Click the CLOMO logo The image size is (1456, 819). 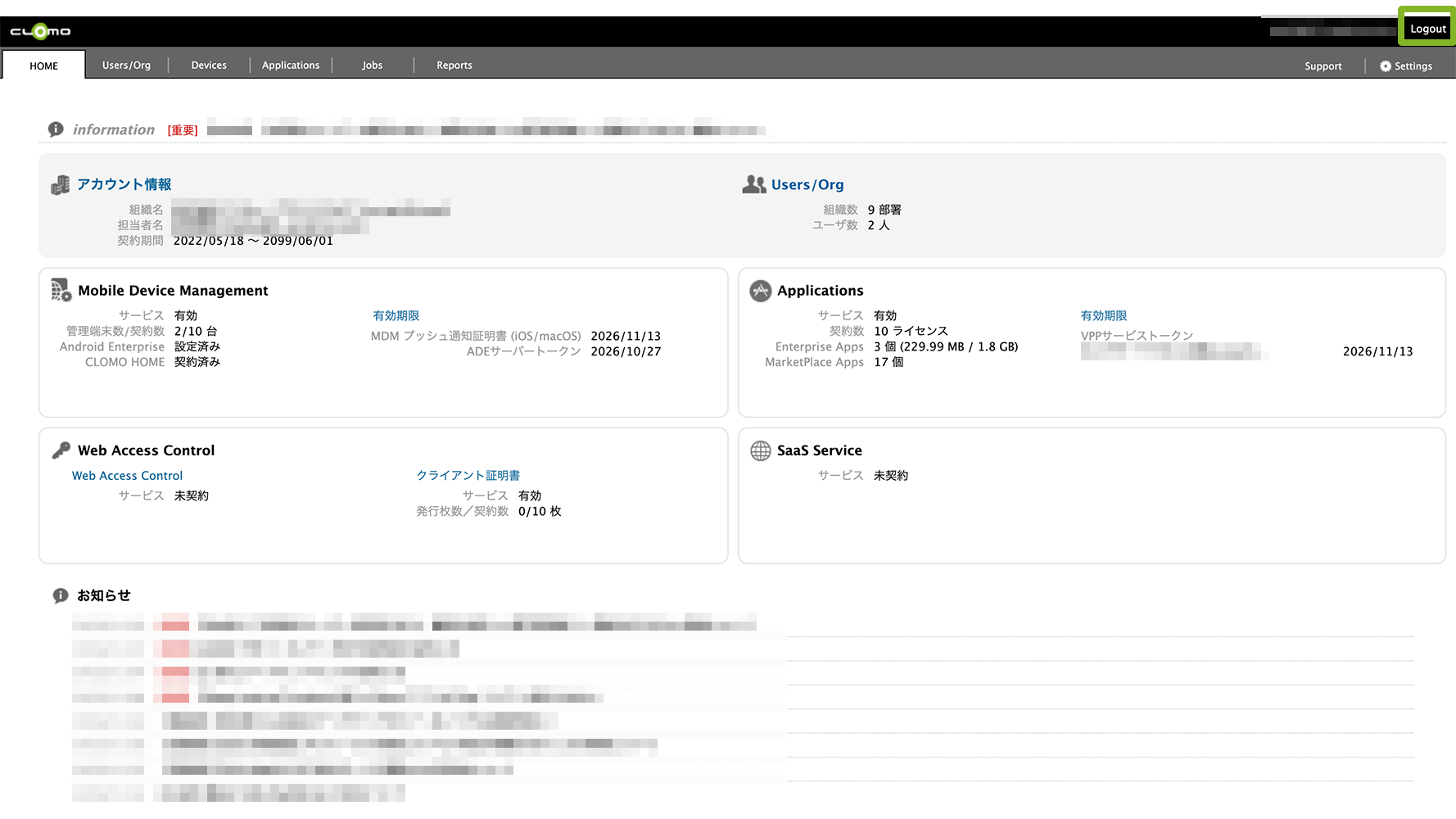40,32
